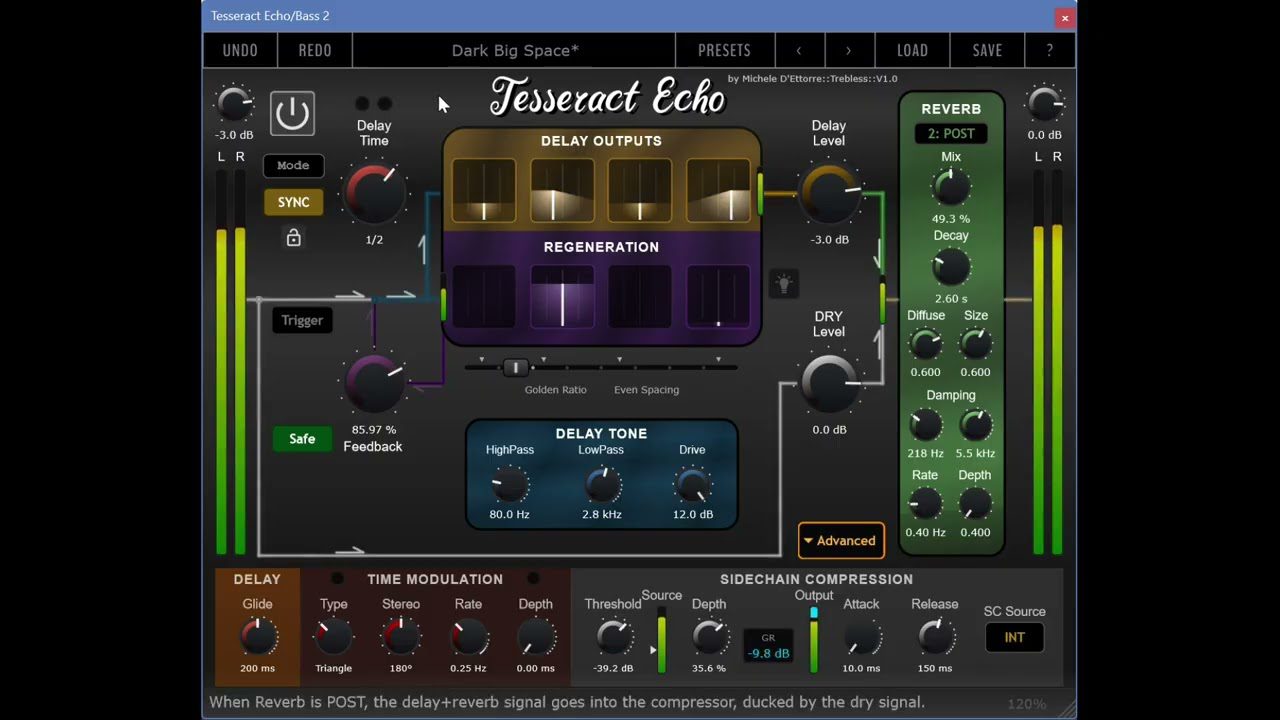Image resolution: width=1280 pixels, height=720 pixels.
Task: Click the GR -9.8 dB readout
Action: [768, 646]
